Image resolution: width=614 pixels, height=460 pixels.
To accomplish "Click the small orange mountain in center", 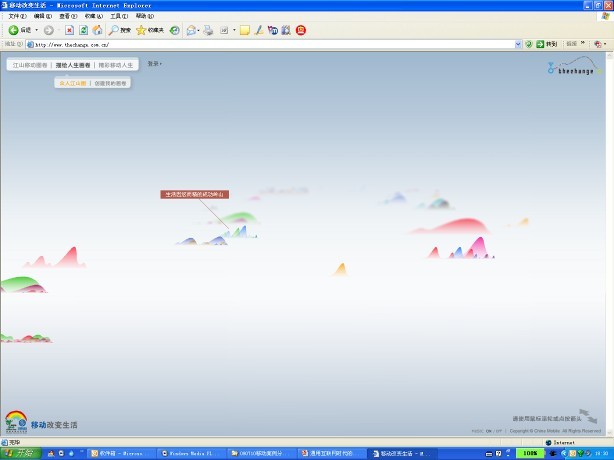I will (341, 269).
